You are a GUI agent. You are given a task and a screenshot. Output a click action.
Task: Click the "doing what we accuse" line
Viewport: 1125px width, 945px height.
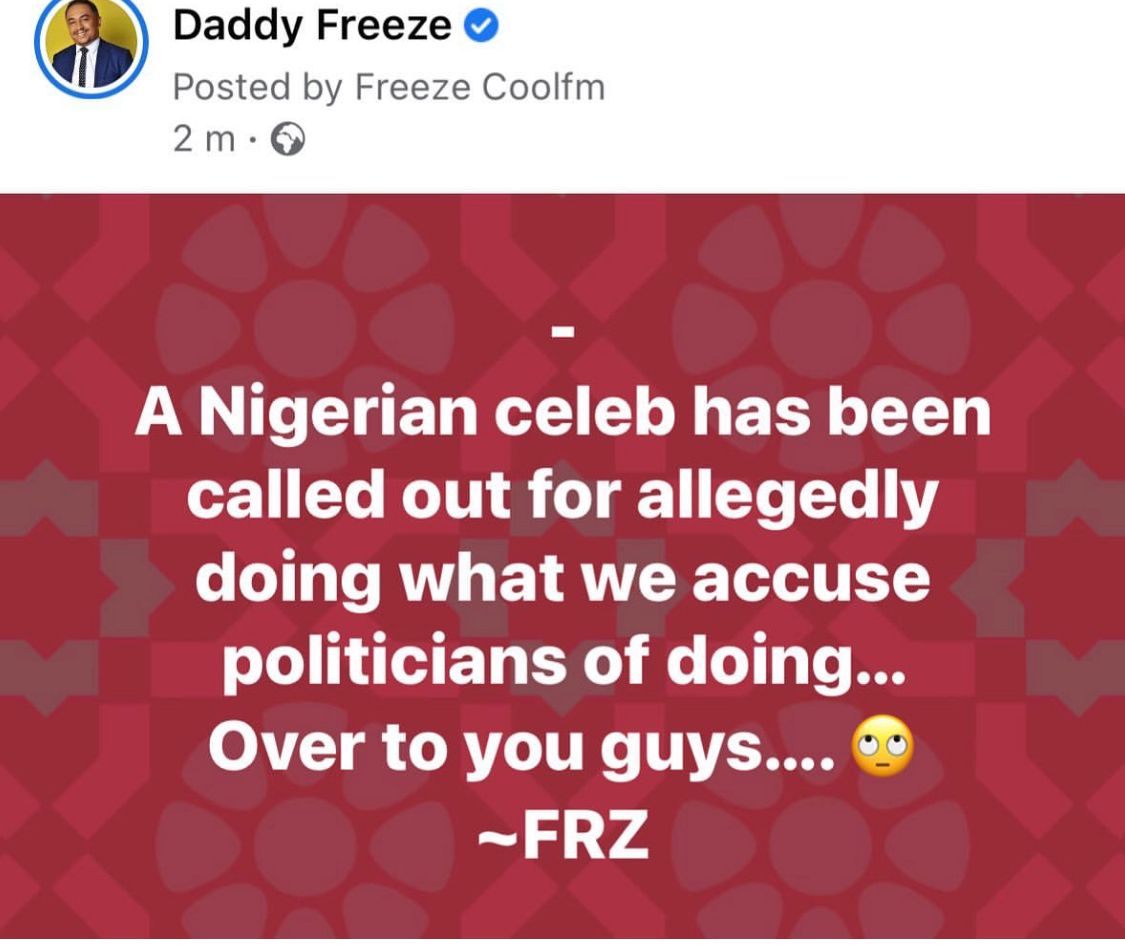coord(562,580)
